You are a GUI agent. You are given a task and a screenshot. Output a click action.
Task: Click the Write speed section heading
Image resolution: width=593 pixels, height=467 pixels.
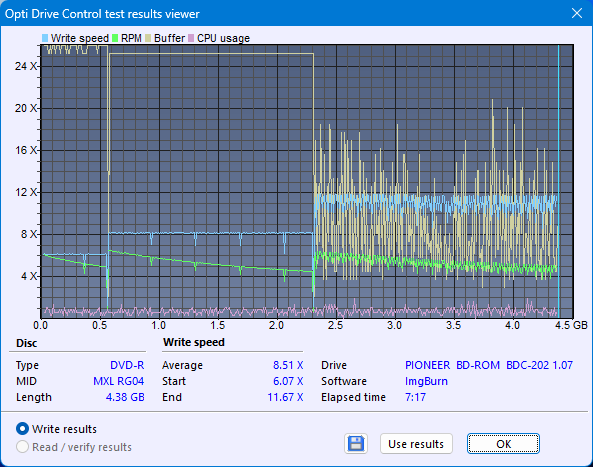click(194, 342)
